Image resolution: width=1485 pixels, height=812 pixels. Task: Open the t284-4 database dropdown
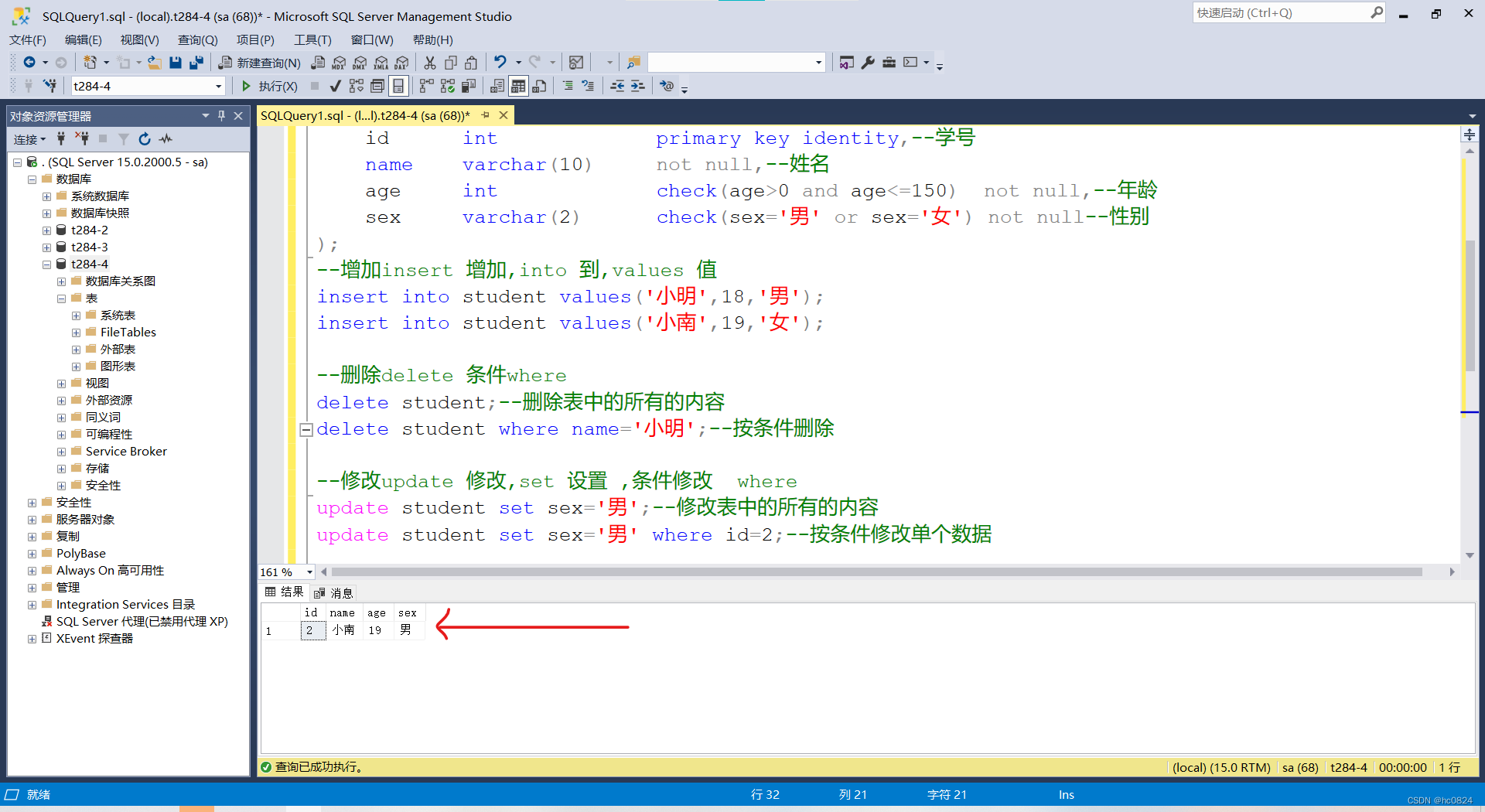218,86
